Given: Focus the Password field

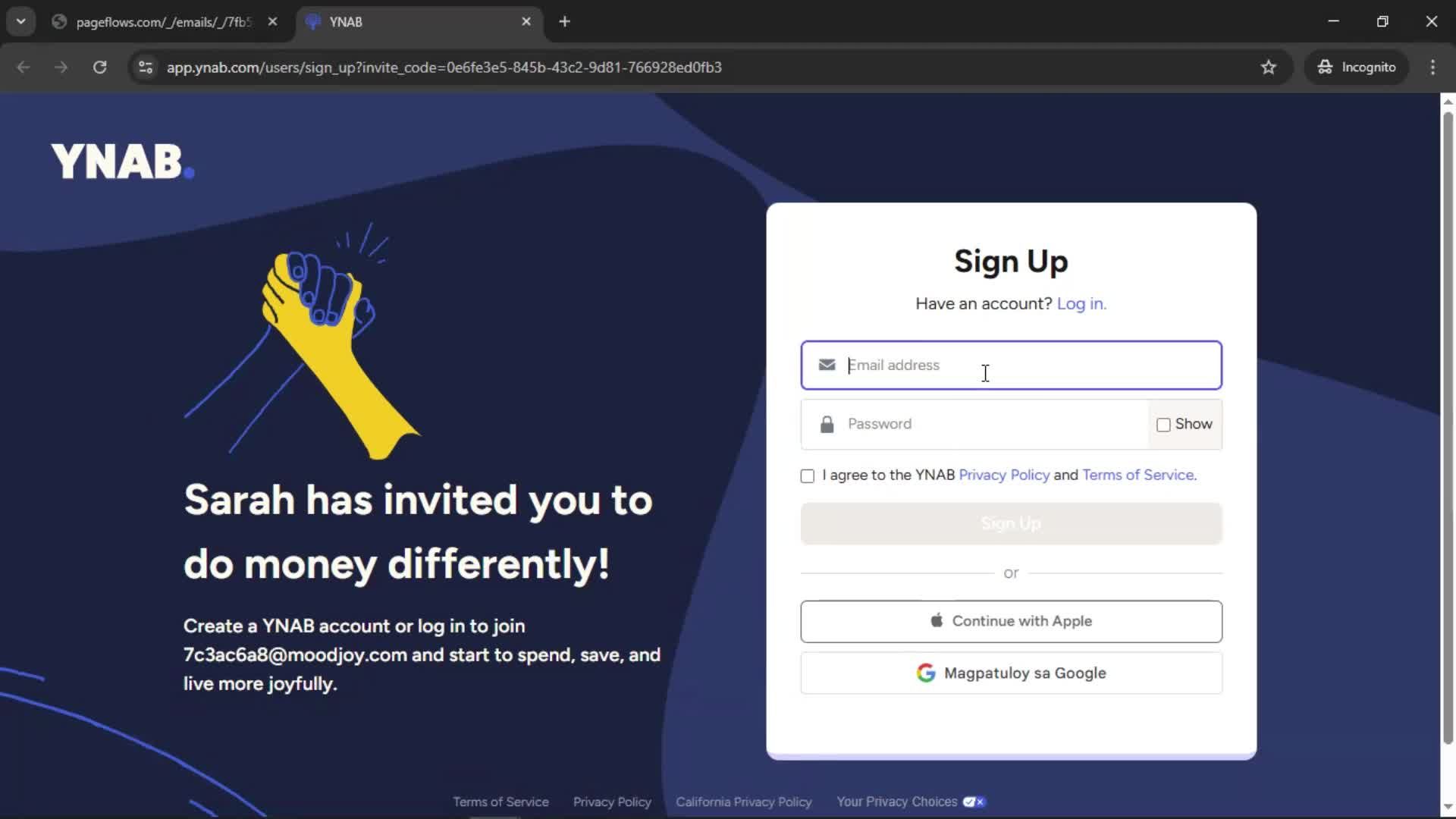Looking at the screenshot, I should (974, 424).
